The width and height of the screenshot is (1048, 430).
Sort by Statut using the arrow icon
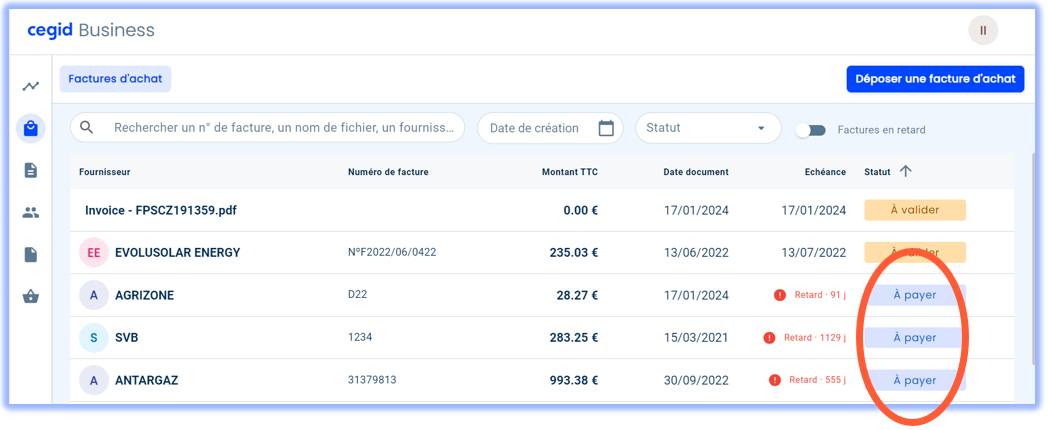coord(906,172)
